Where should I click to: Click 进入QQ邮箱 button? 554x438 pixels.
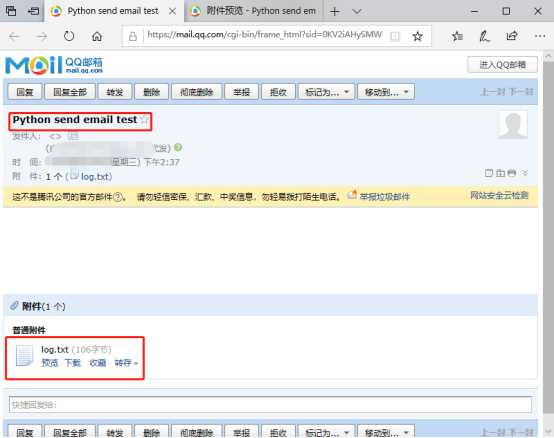(x=502, y=65)
